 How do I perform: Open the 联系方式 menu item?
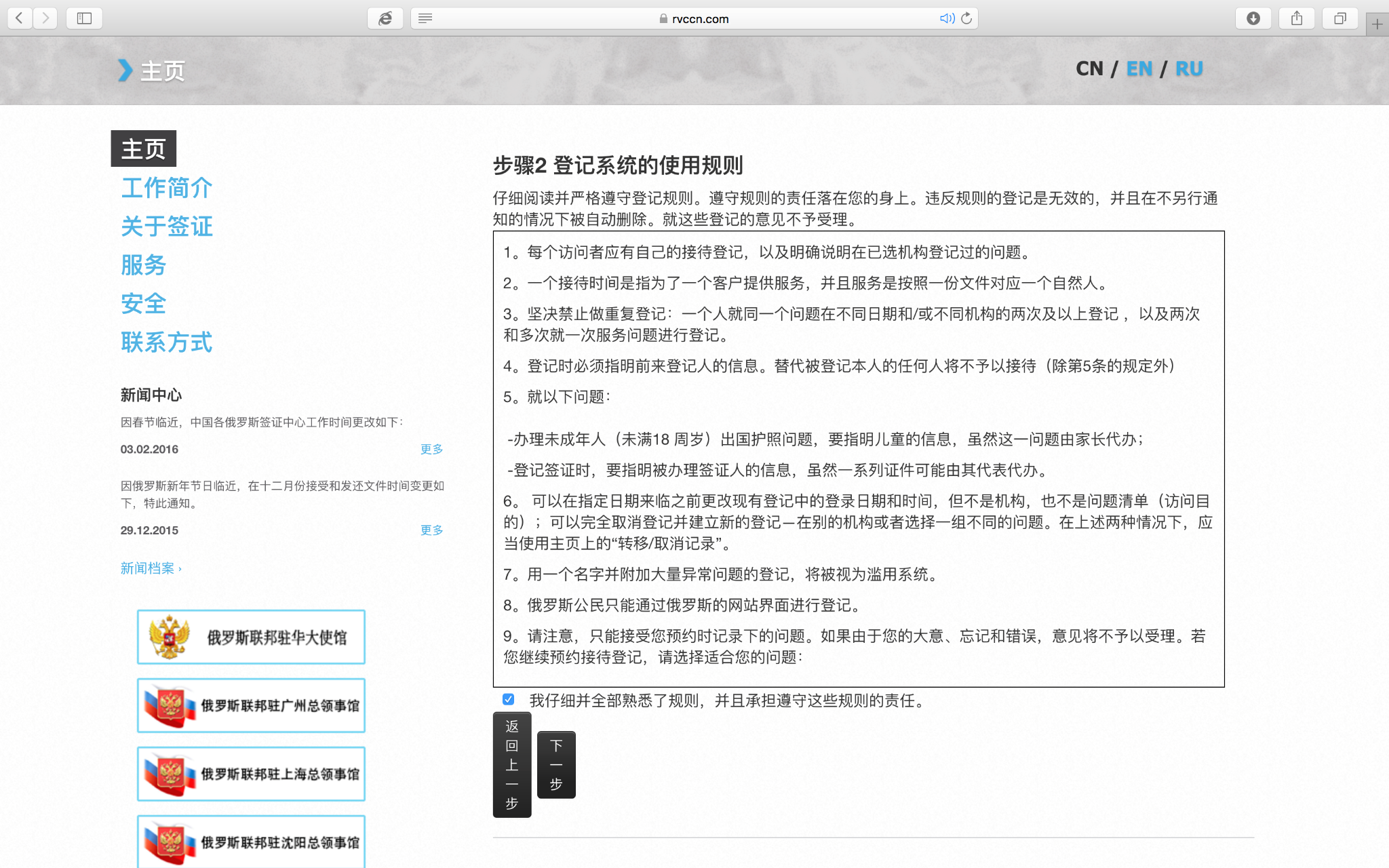(167, 342)
